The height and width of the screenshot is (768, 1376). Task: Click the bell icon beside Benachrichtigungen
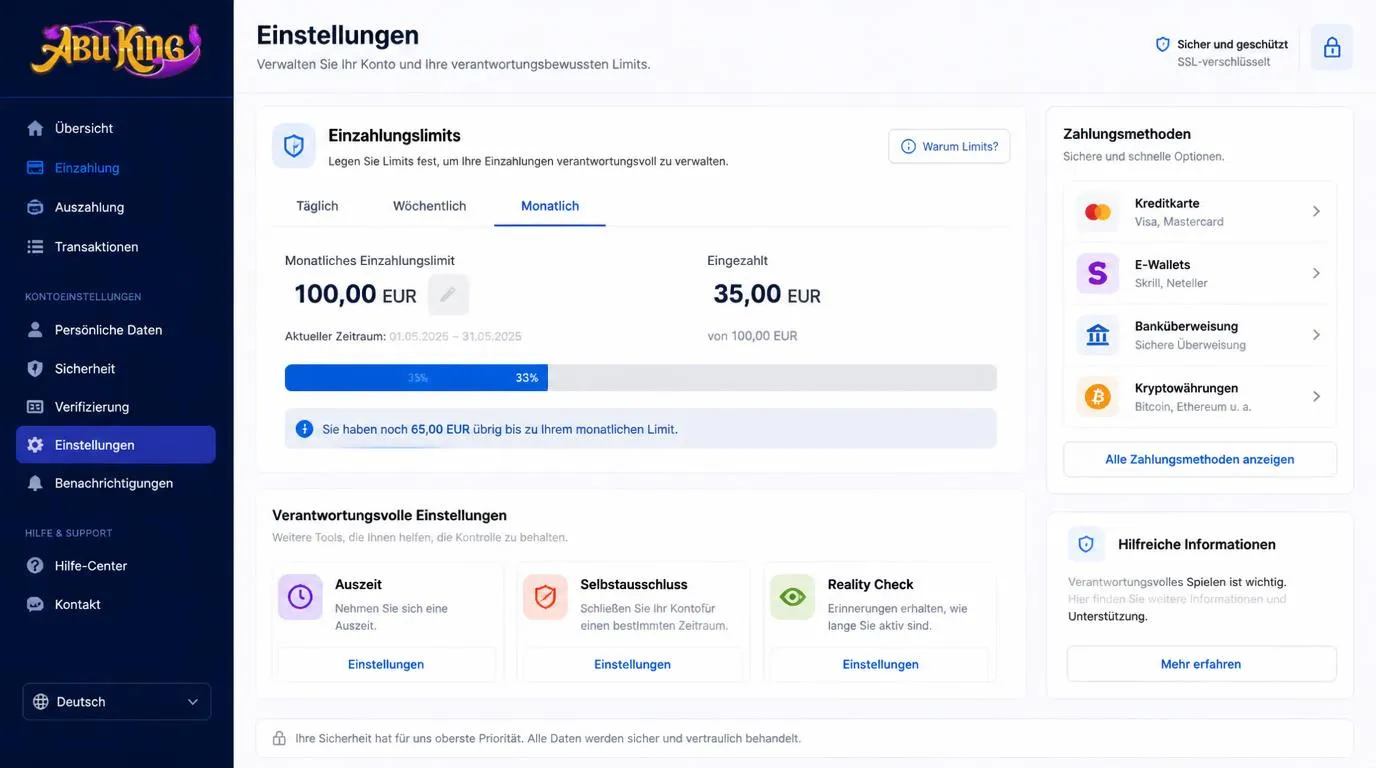[x=35, y=483]
